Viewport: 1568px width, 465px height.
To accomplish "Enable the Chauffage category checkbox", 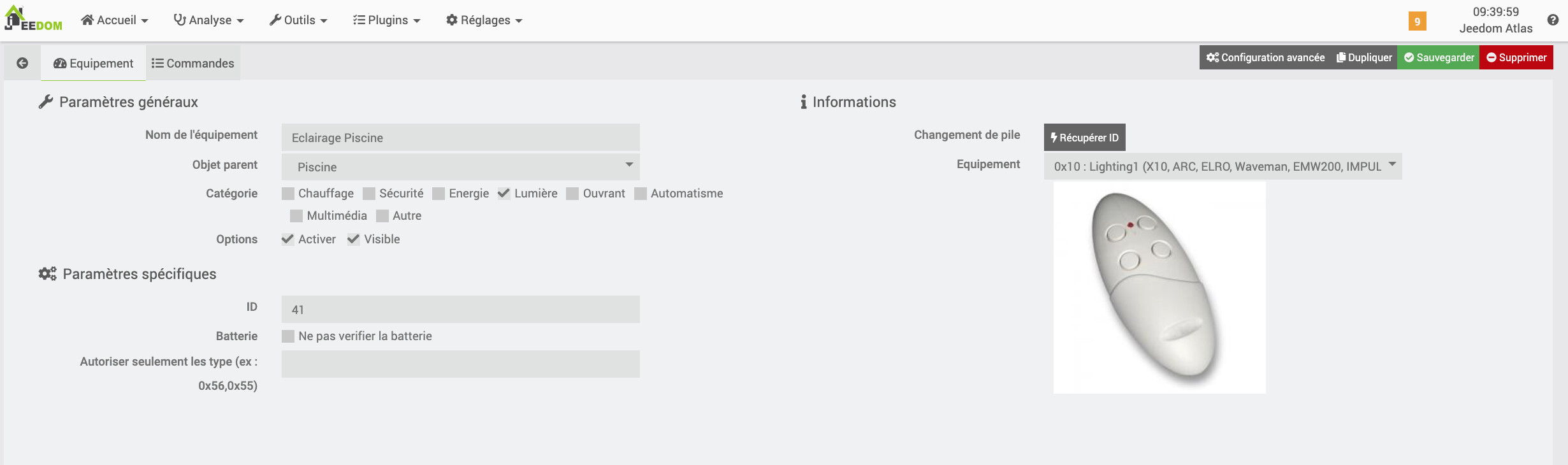I will (x=288, y=194).
